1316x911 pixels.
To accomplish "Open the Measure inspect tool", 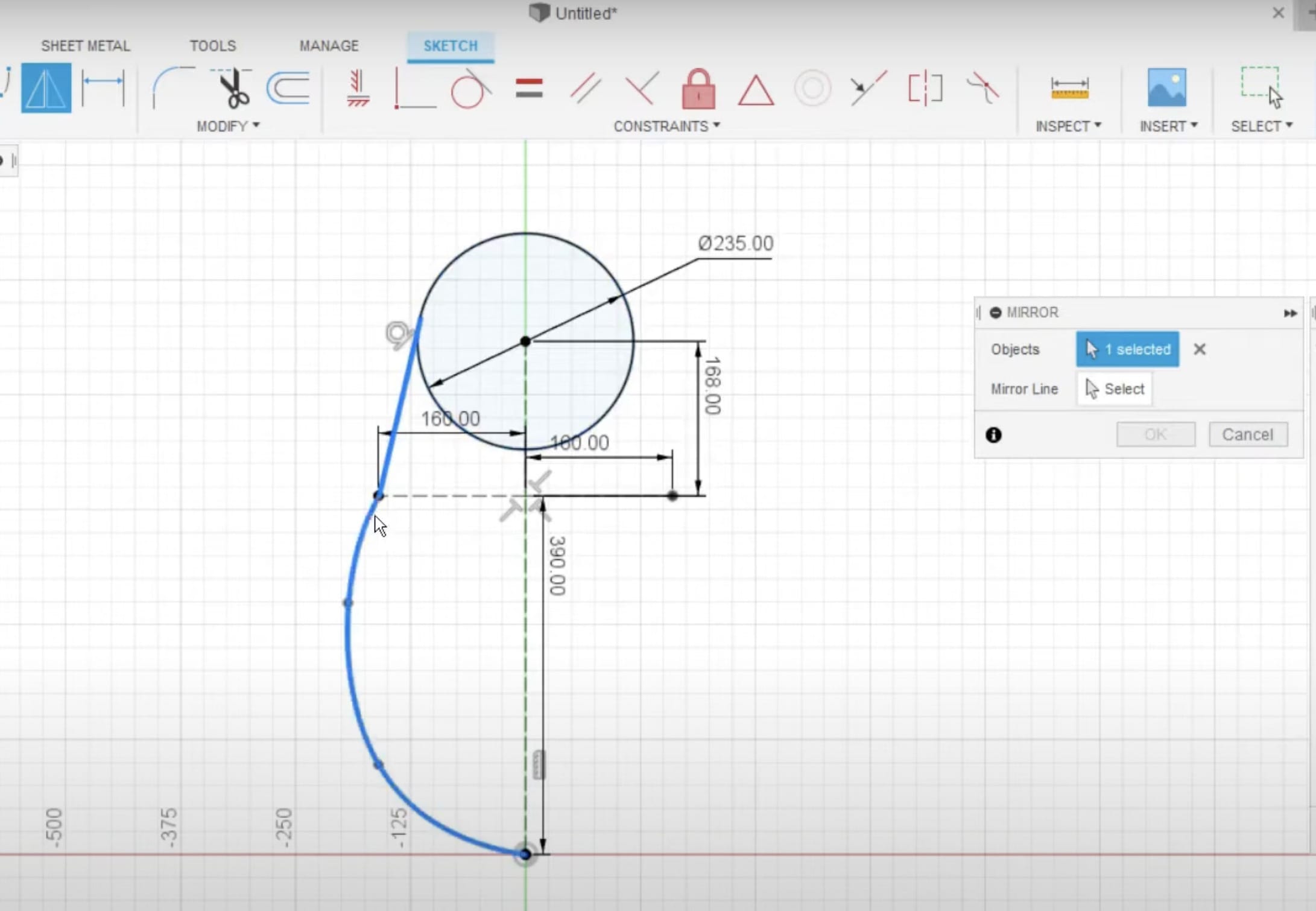I will click(x=1069, y=88).
